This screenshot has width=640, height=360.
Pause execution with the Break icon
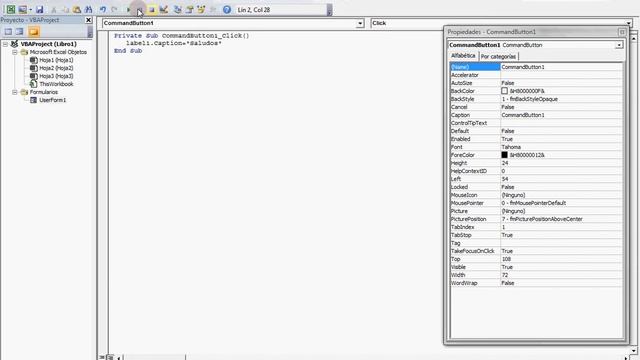[140, 9]
